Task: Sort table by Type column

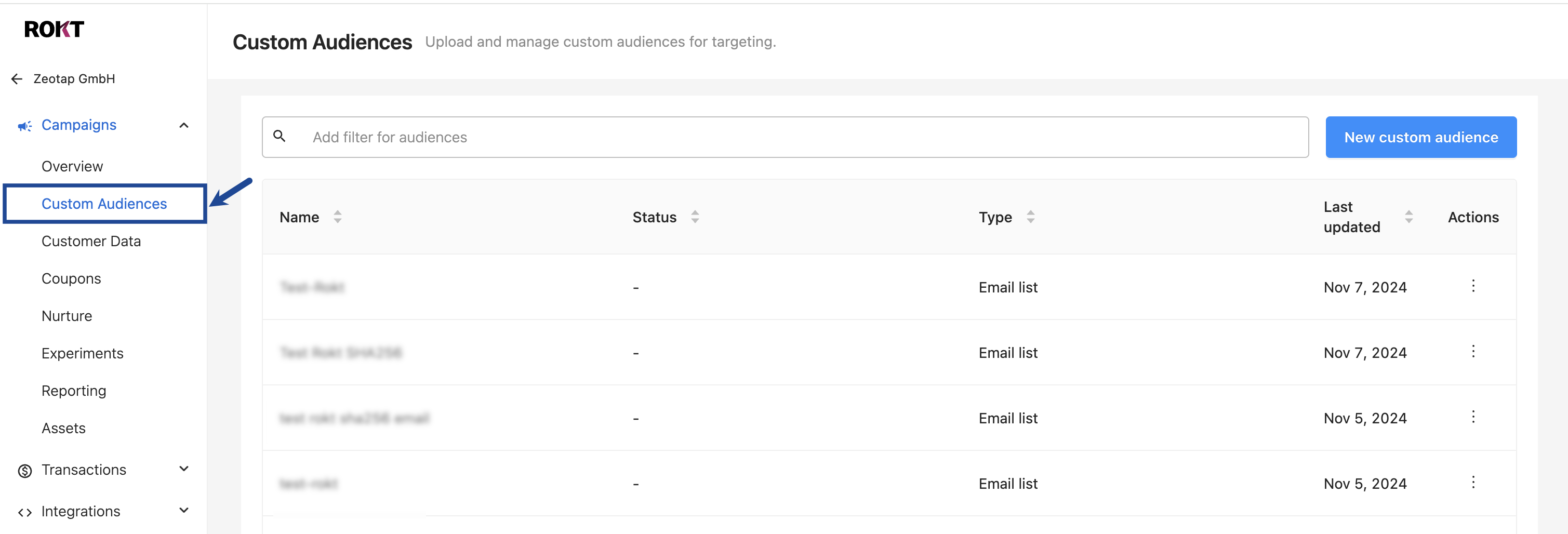Action: tap(1030, 217)
